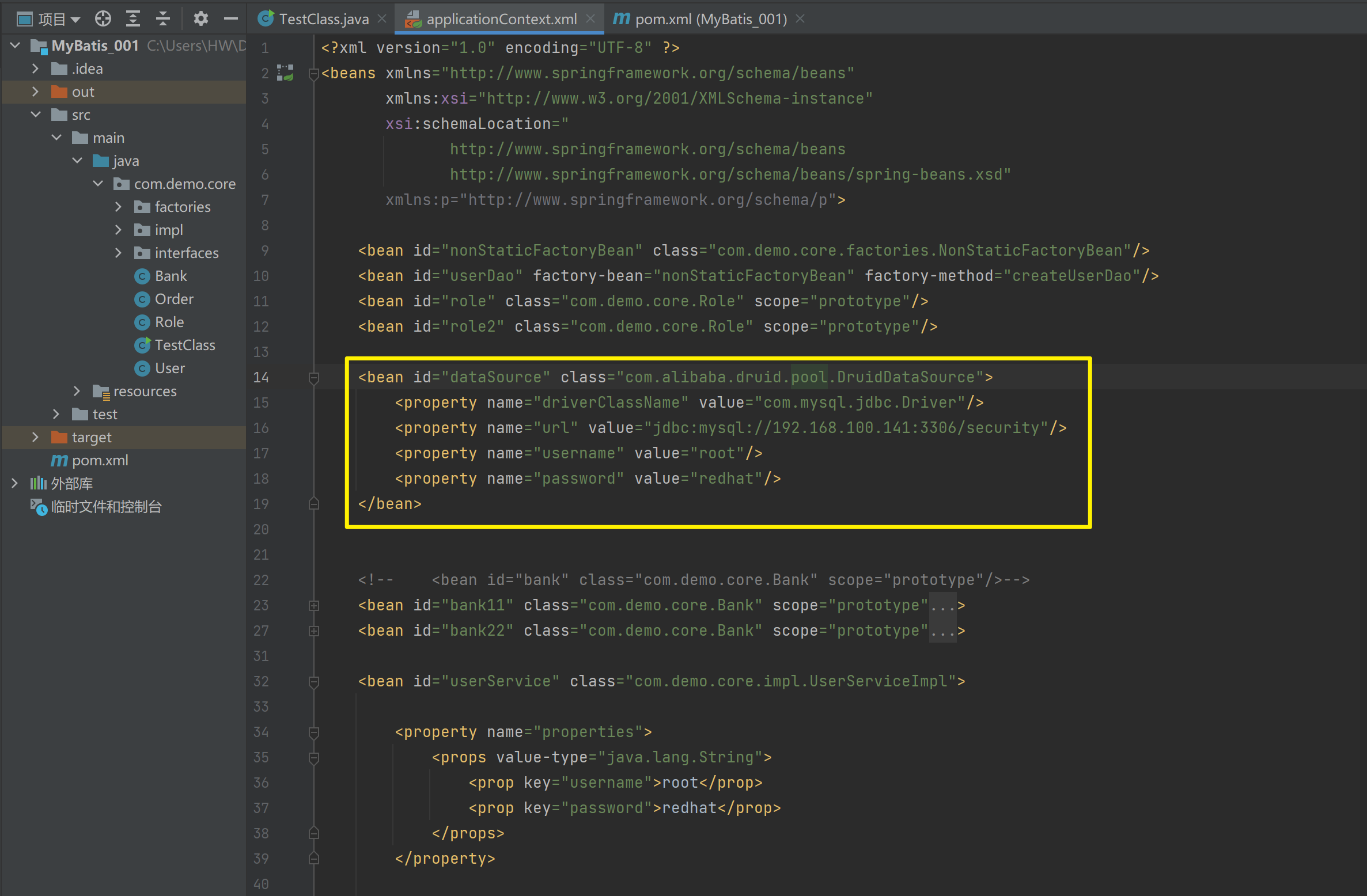The height and width of the screenshot is (896, 1367).
Task: Select the Bank class in project tree
Action: pyautogui.click(x=171, y=276)
